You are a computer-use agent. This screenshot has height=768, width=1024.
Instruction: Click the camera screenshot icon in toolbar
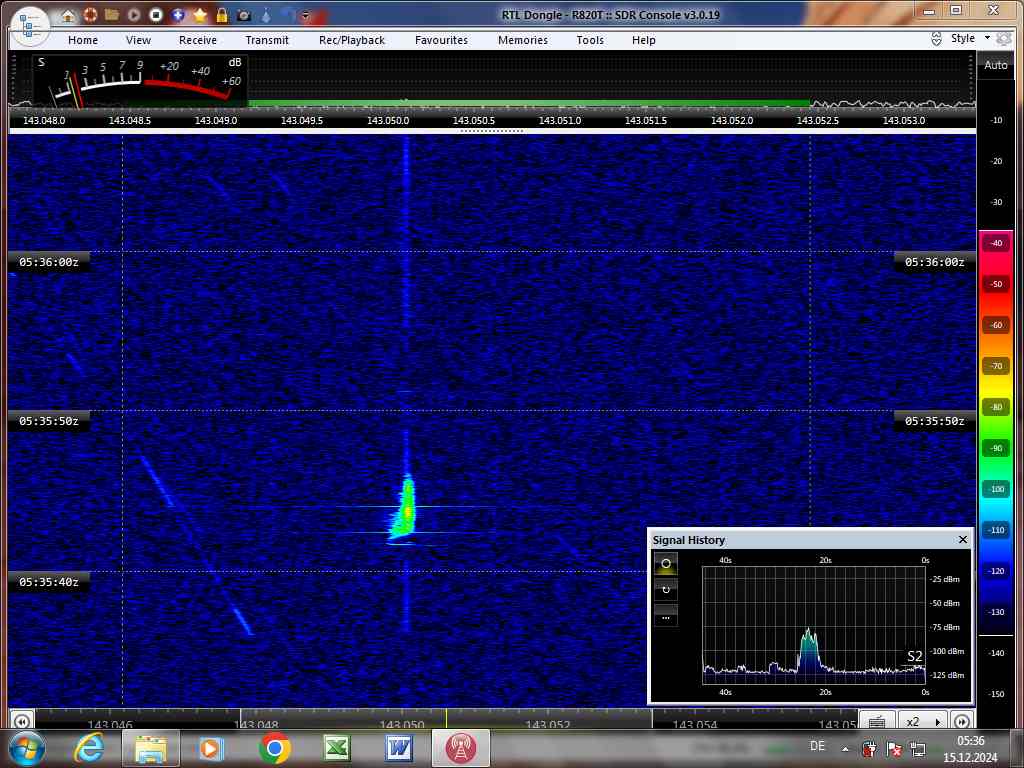(244, 15)
